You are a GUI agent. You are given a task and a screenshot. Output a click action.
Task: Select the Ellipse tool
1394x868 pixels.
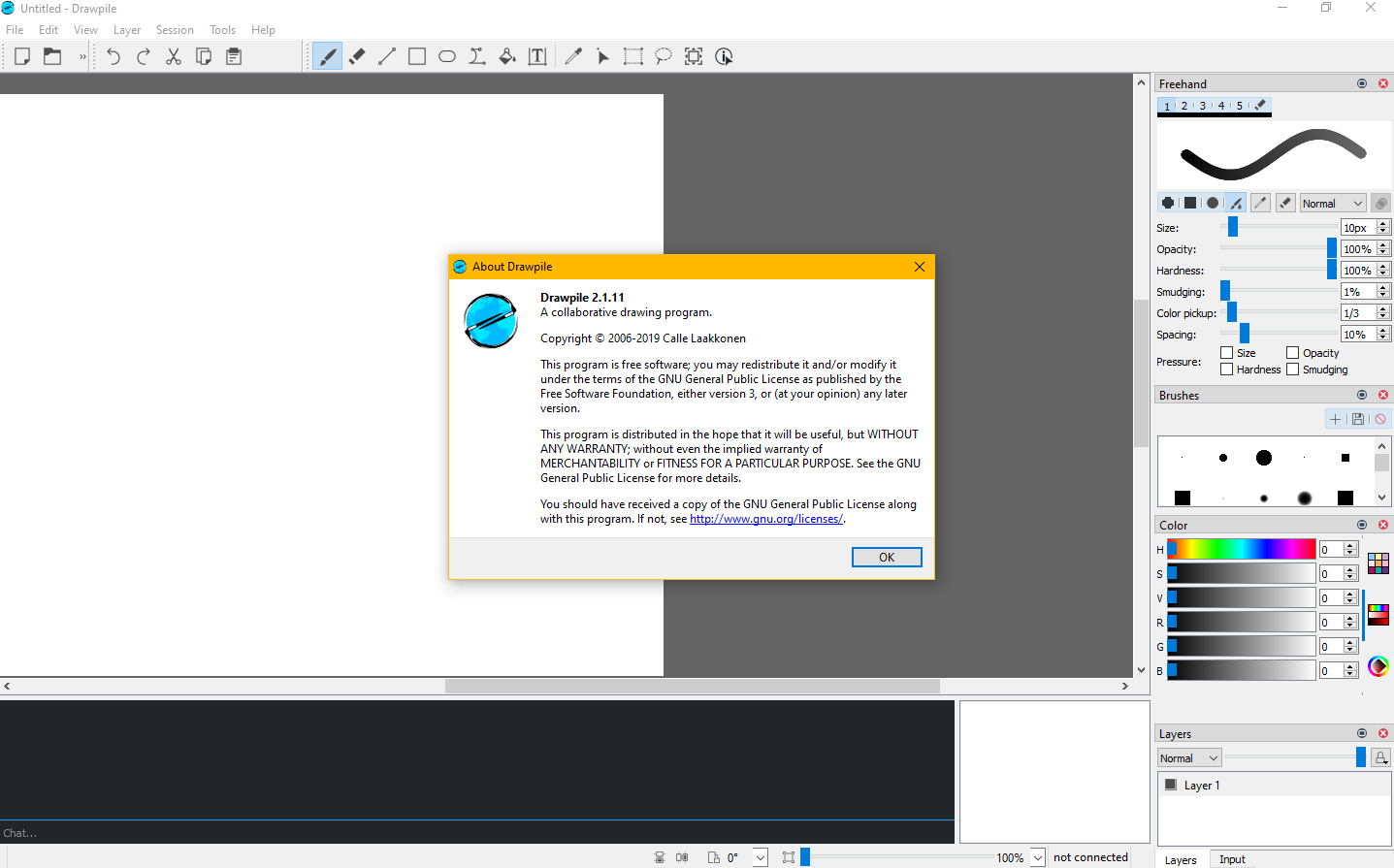pos(447,56)
